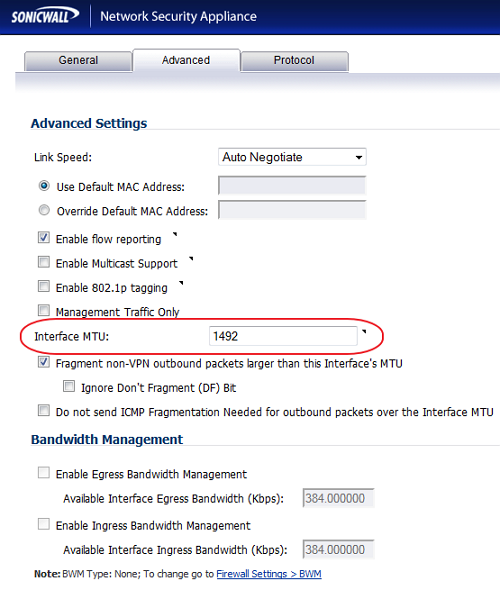Click the Available Interface Egress Bandwidth label
The image size is (500, 608).
pos(174,499)
